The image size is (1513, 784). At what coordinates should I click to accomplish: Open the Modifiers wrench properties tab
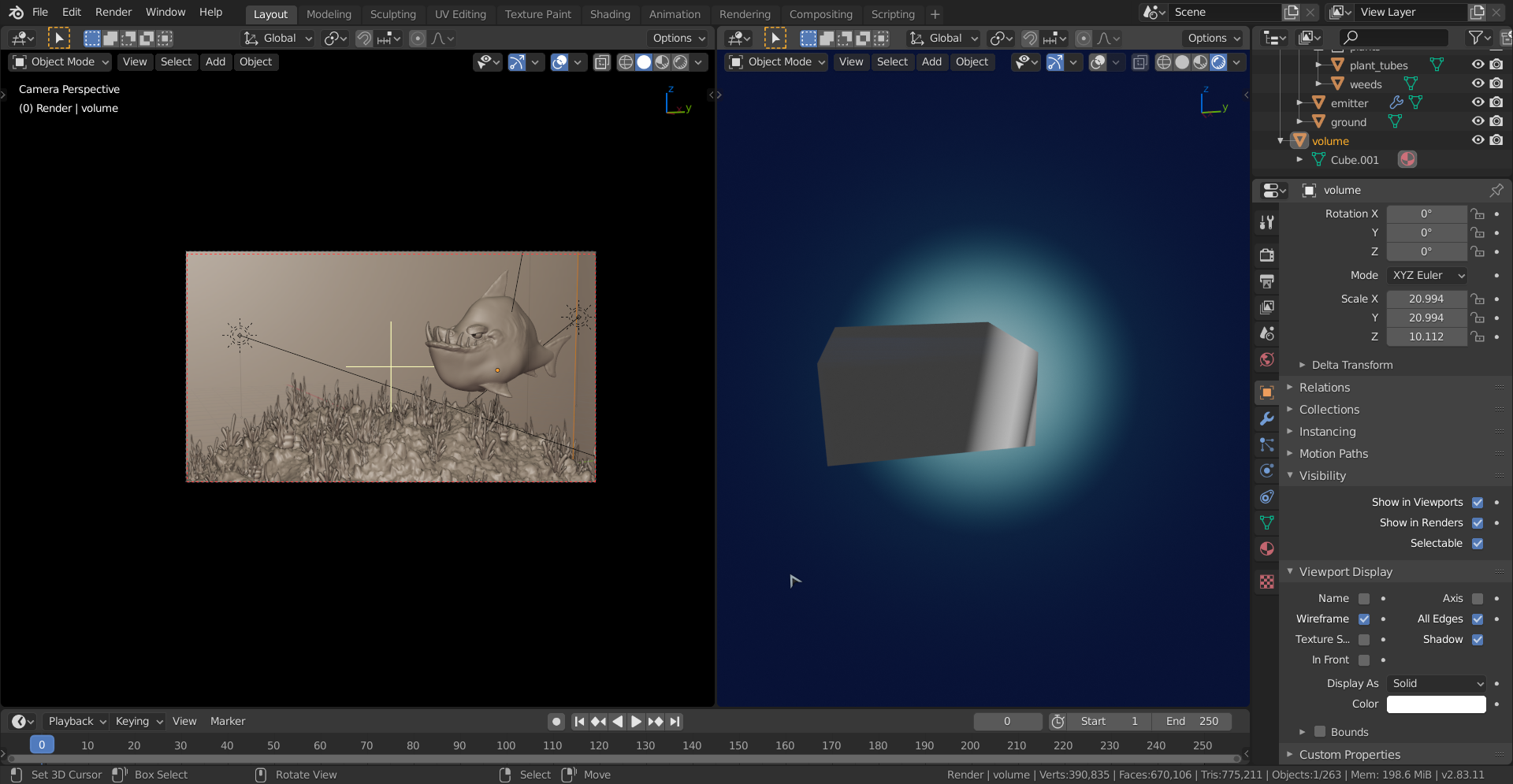pyautogui.click(x=1266, y=418)
